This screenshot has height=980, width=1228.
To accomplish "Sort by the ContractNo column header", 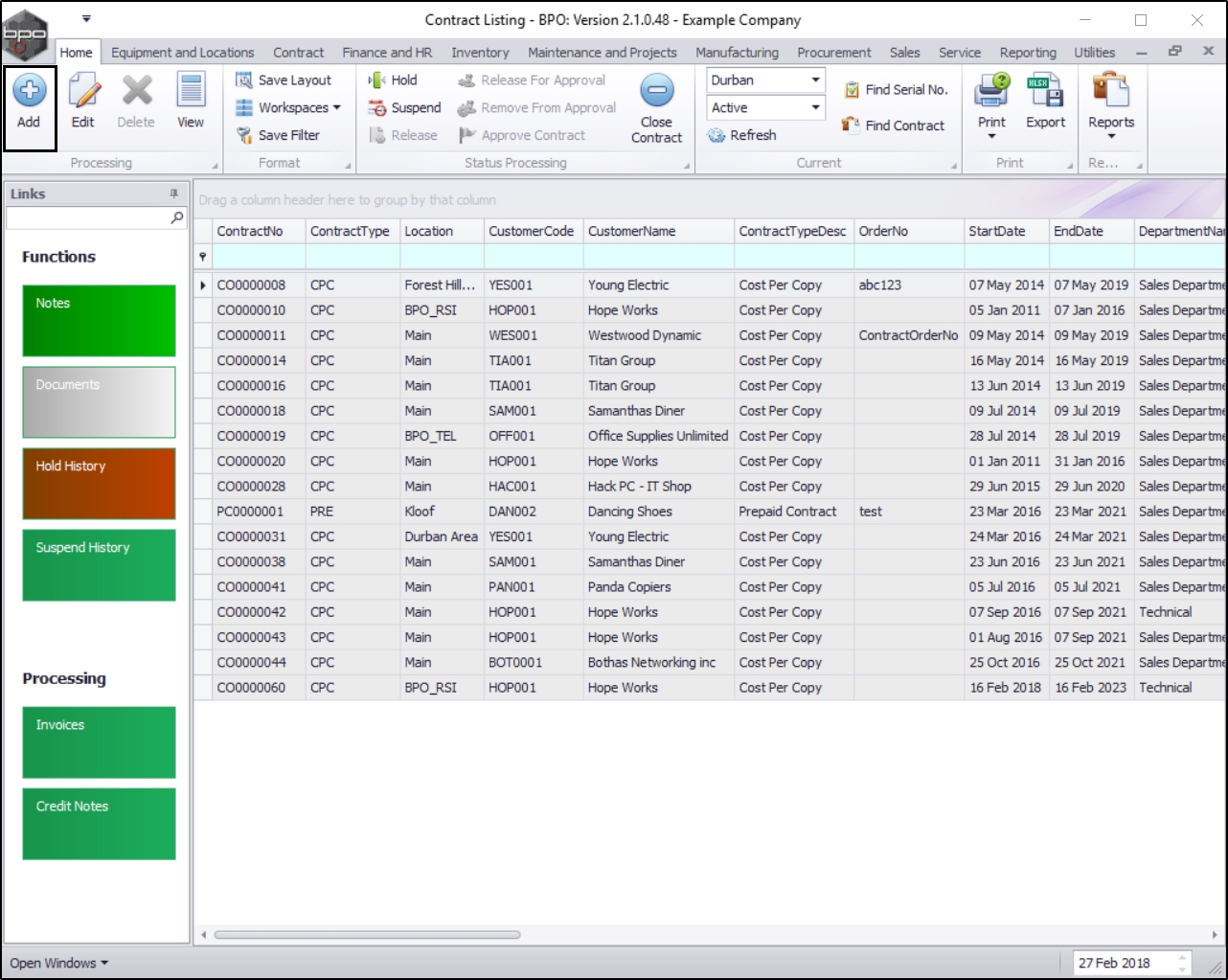I will (259, 231).
